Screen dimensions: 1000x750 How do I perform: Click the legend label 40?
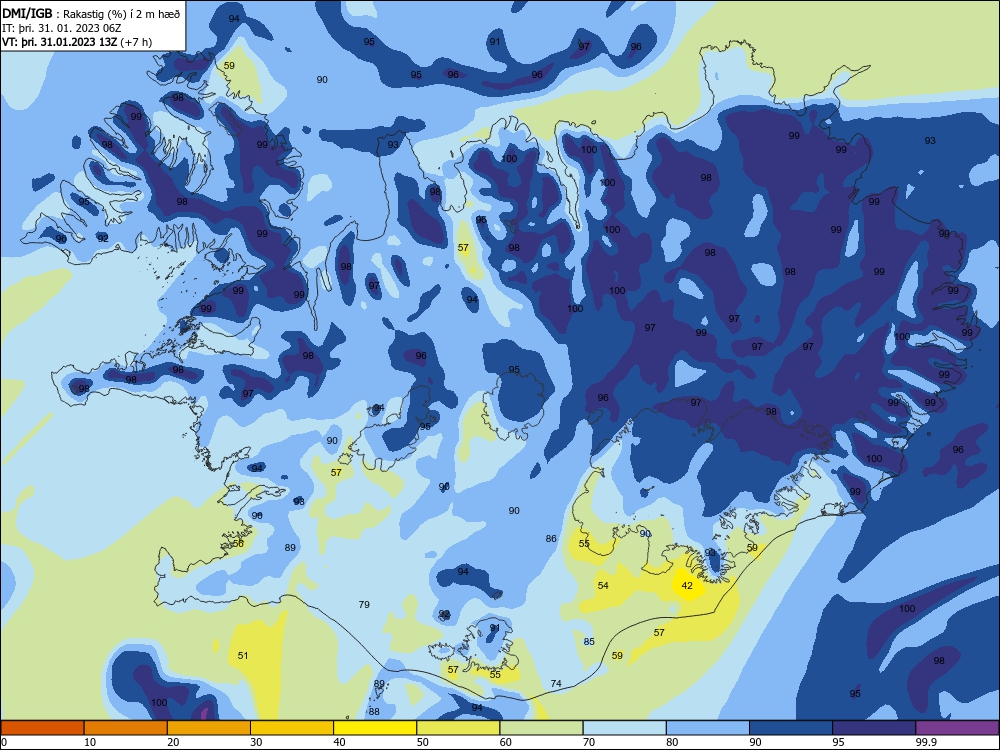click(x=339, y=742)
